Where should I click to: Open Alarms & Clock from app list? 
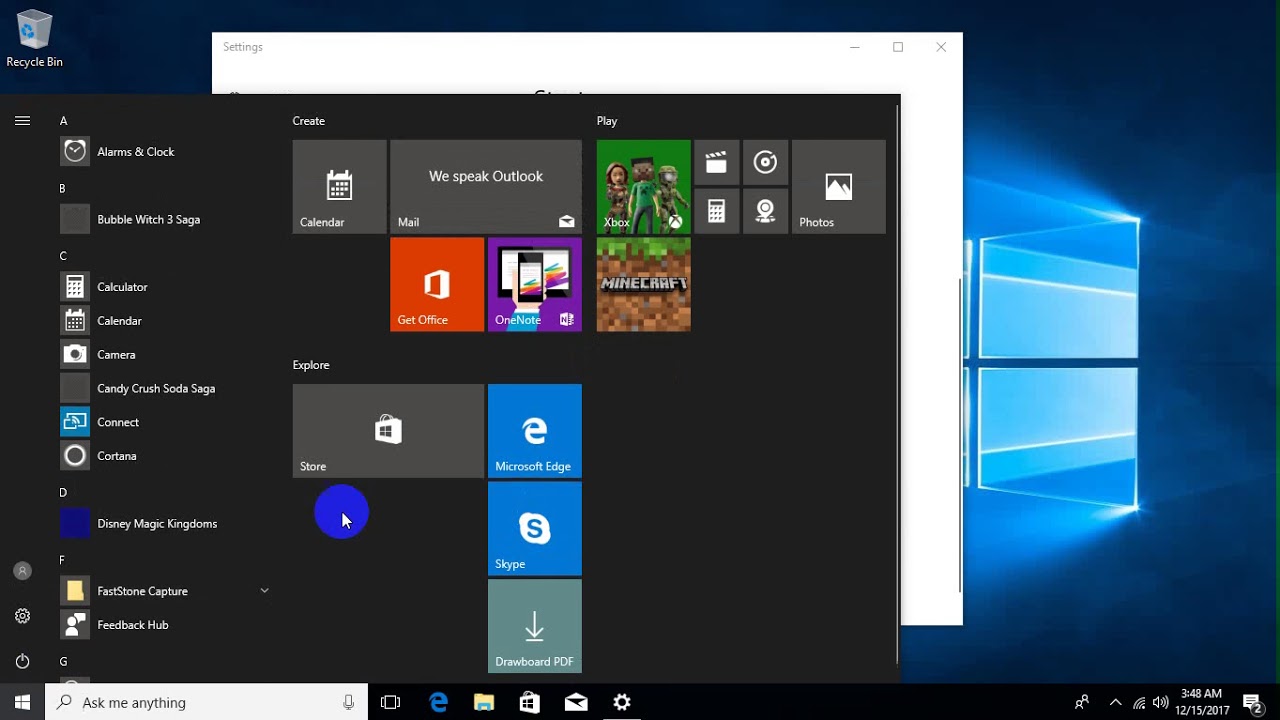[x=165, y=152]
